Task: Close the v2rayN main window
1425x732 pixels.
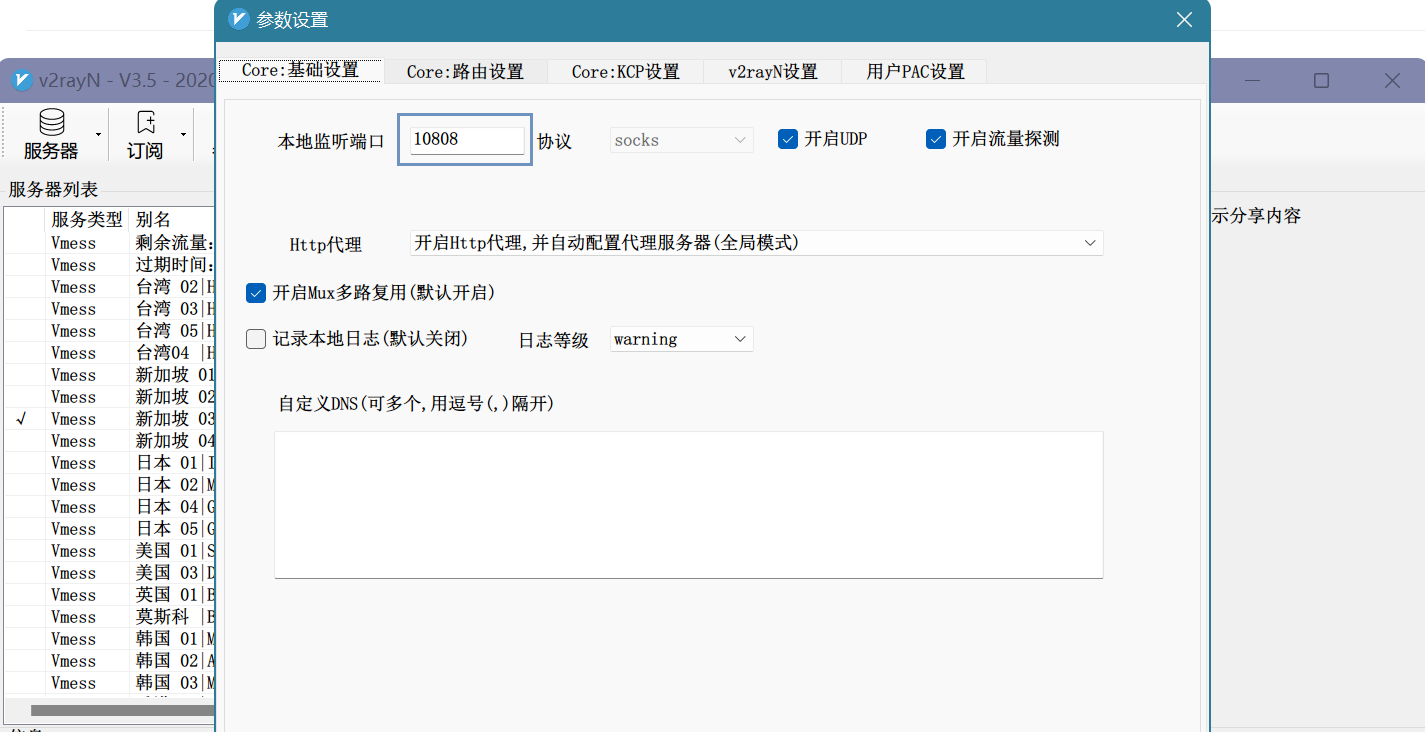Action: tap(1392, 80)
